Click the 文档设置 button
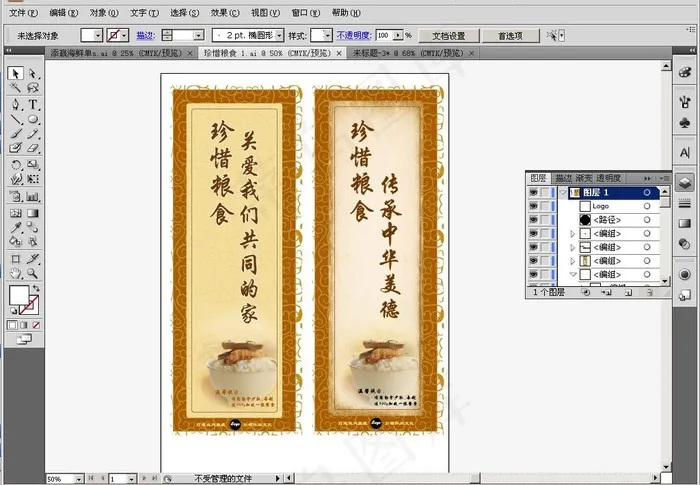700x485 pixels. pos(447,35)
